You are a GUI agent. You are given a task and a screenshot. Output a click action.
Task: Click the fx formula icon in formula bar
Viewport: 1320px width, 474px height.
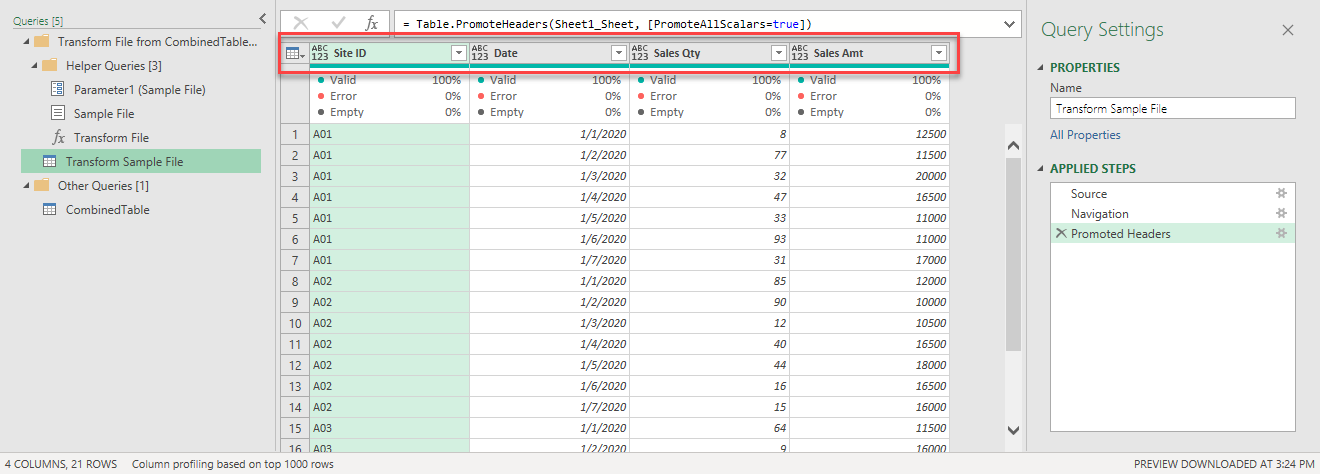(371, 23)
